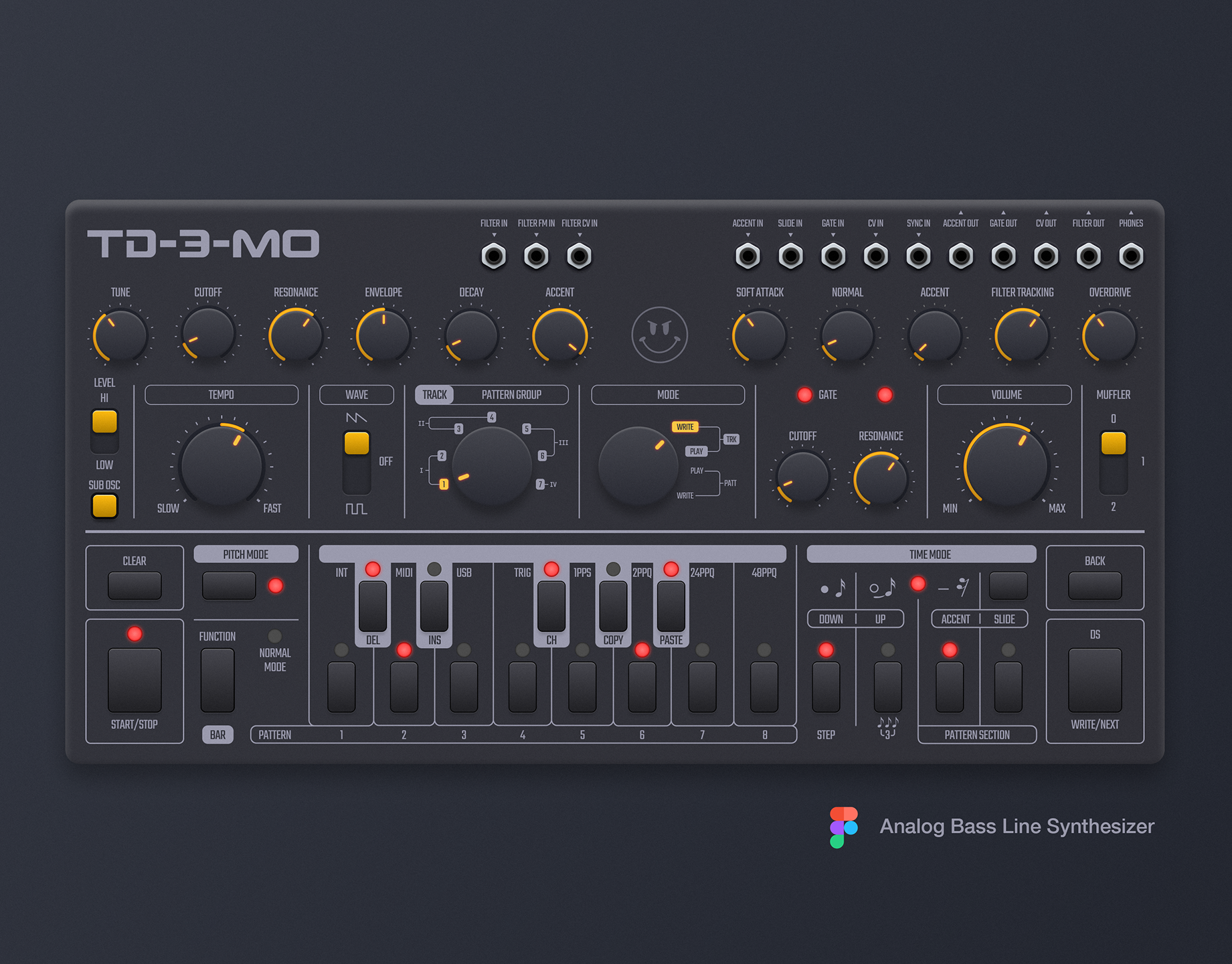Select pattern group position 1
The image size is (1232, 964).
pos(444,484)
